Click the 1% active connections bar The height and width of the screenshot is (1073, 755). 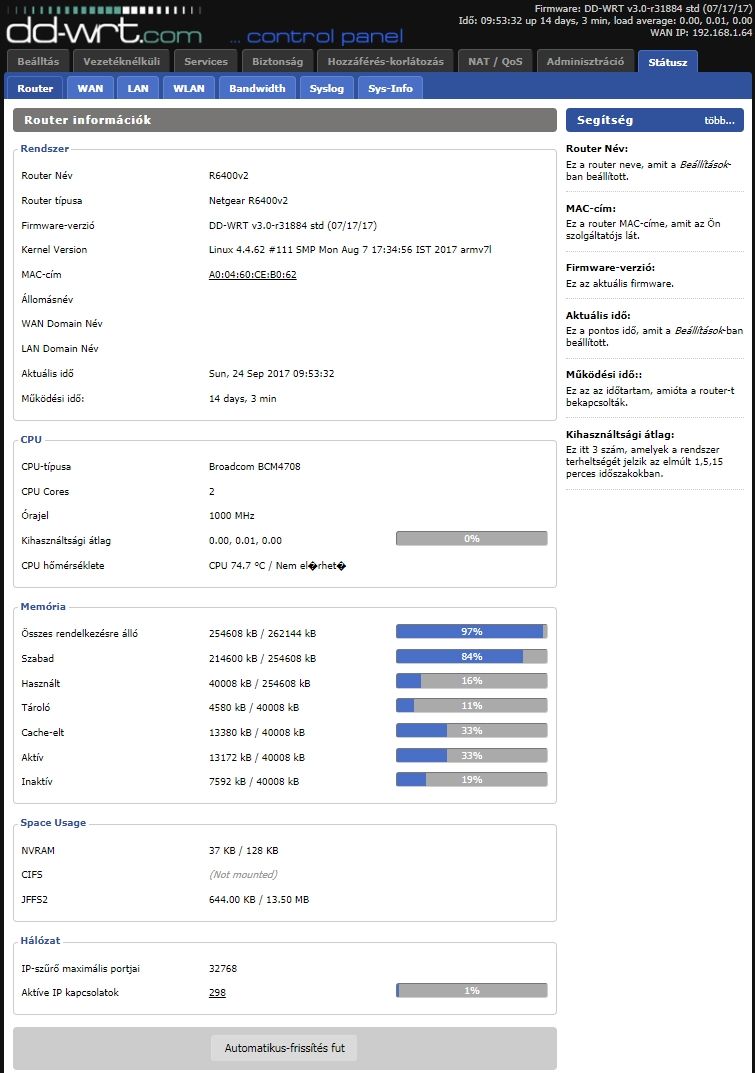point(472,990)
